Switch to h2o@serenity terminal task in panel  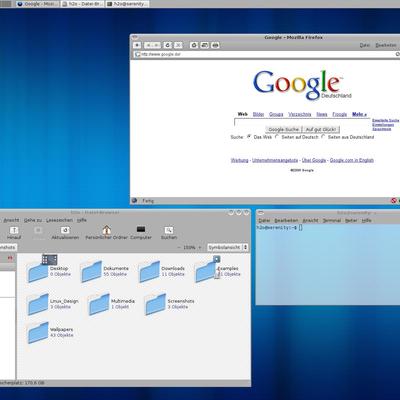127,4
